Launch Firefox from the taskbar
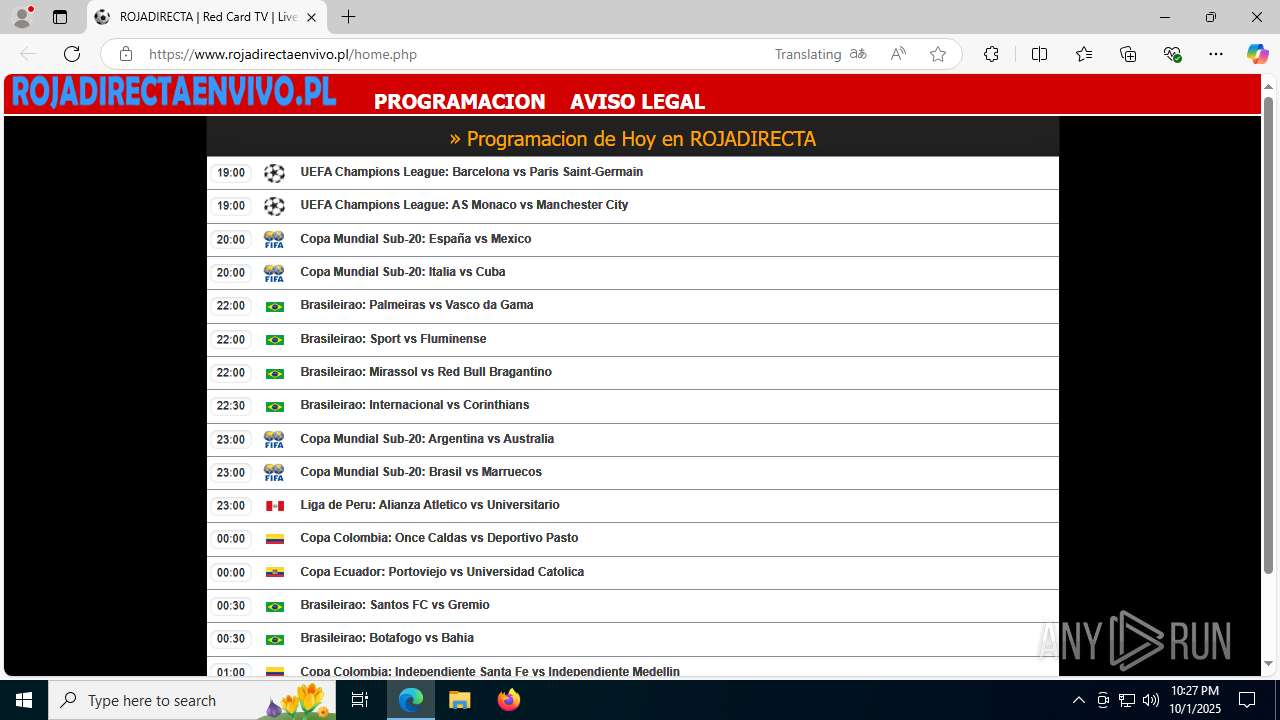1280x720 pixels. tap(508, 700)
